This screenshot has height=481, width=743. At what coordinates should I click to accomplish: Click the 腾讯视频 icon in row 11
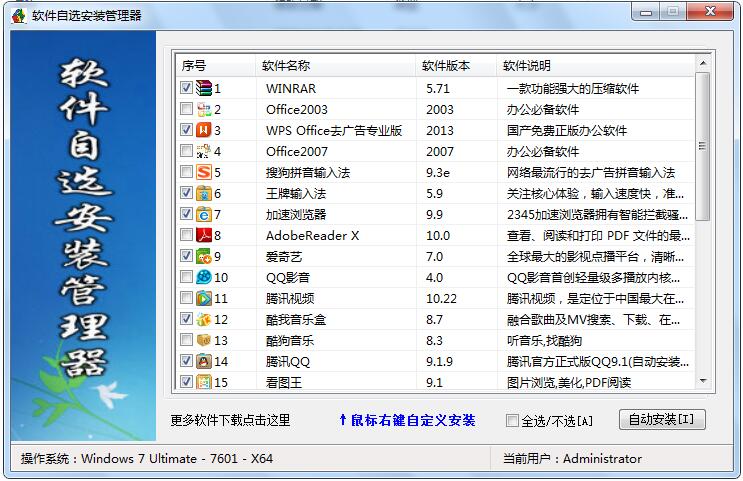tap(204, 298)
